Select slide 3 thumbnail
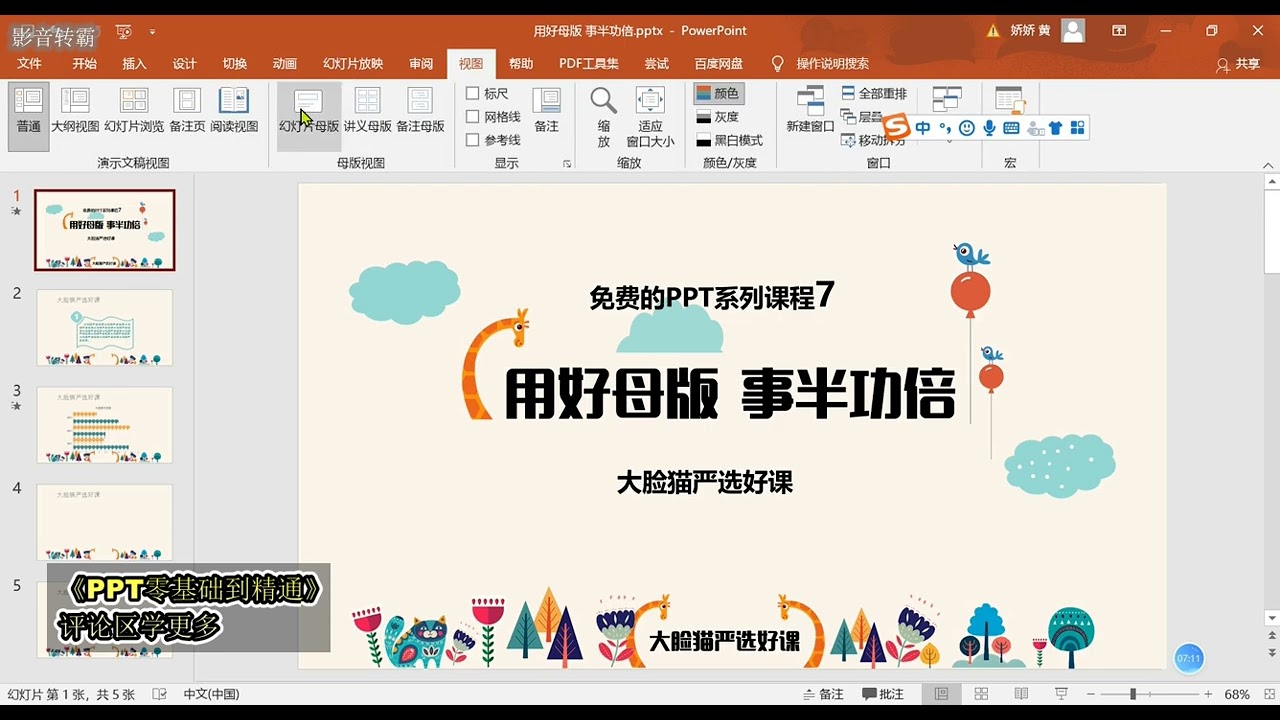1280x720 pixels. click(x=105, y=425)
